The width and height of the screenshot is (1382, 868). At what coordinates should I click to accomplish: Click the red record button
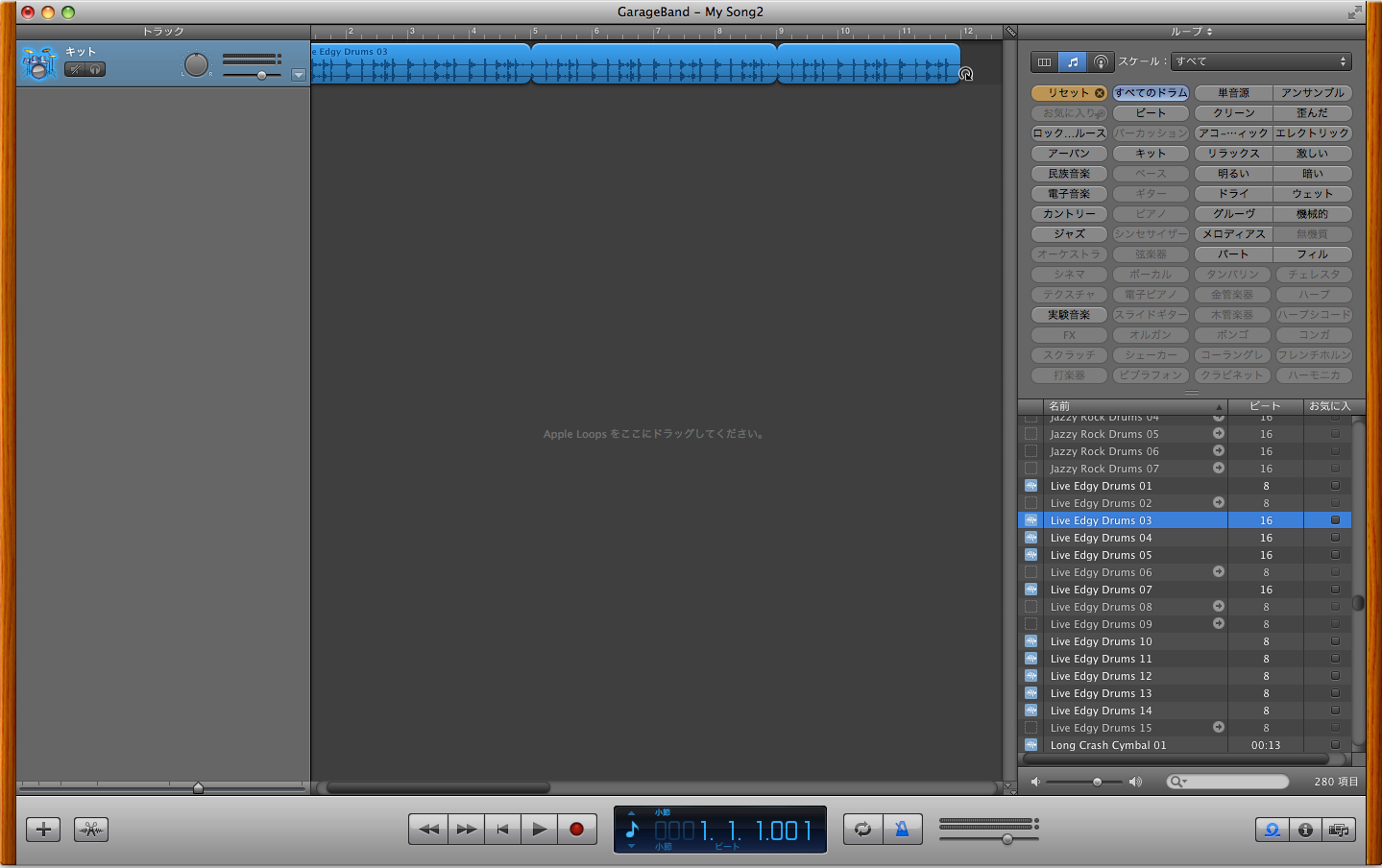576,829
